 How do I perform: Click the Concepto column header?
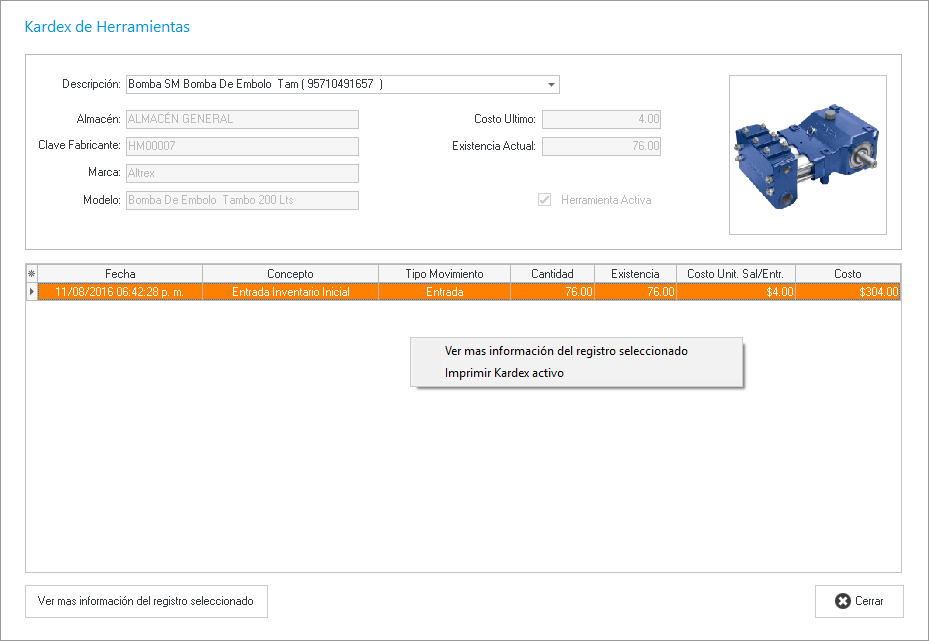click(x=290, y=274)
